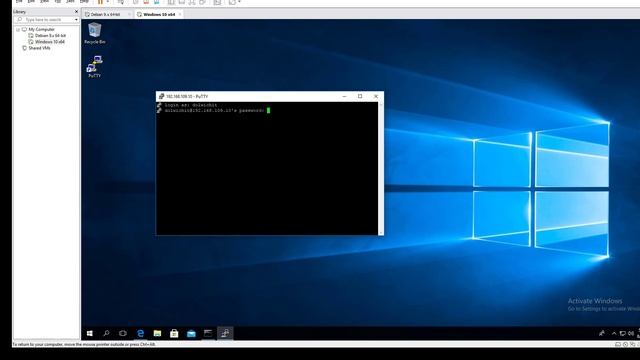Close the Debian 9.x tab
The height and width of the screenshot is (360, 640).
click(129, 14)
